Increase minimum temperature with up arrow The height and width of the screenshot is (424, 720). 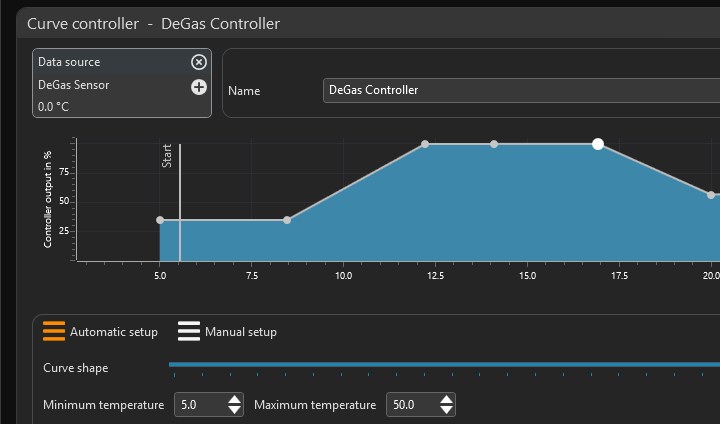coord(235,399)
